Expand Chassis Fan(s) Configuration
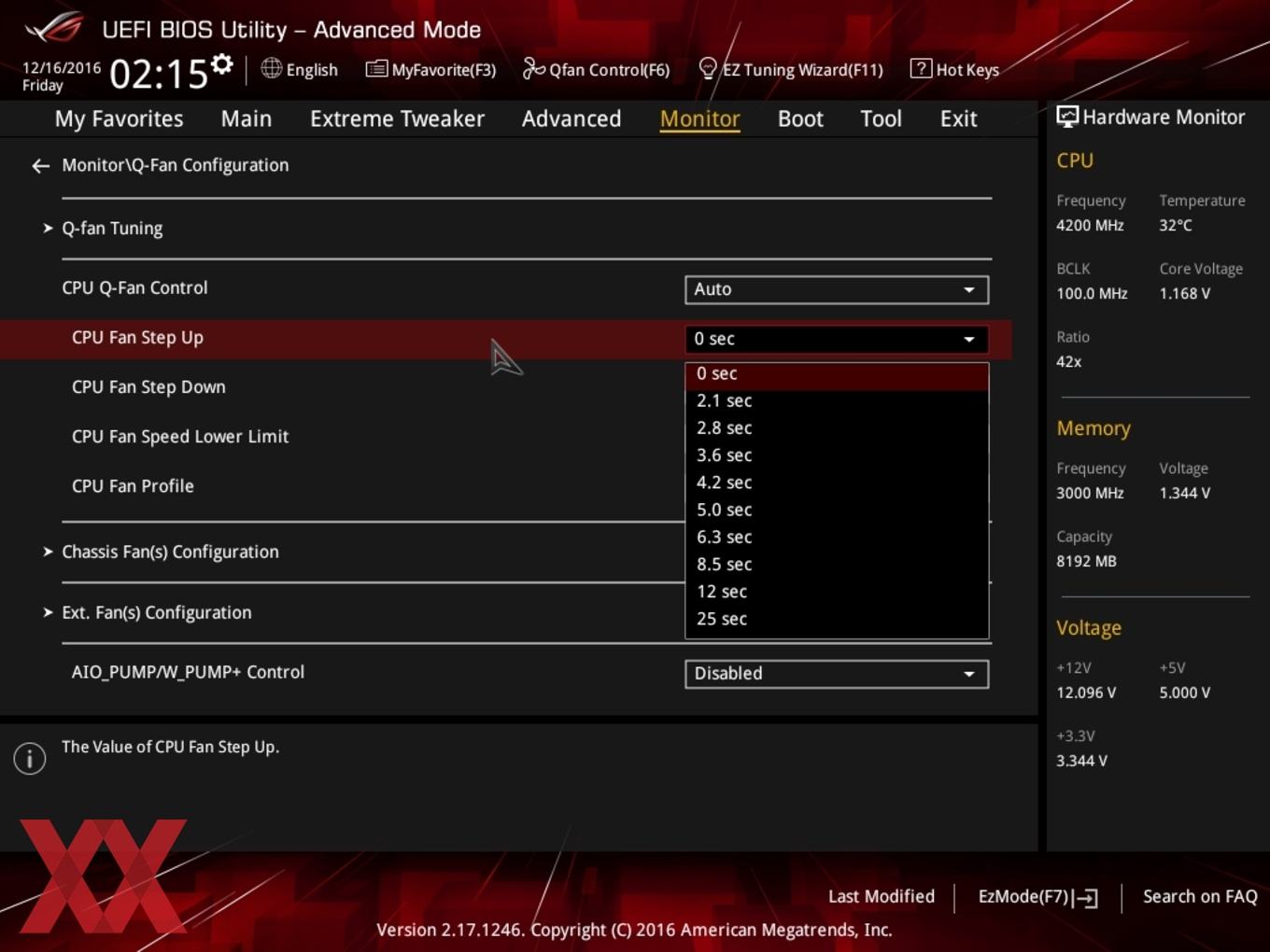Image resolution: width=1270 pixels, height=952 pixels. pyautogui.click(x=170, y=552)
